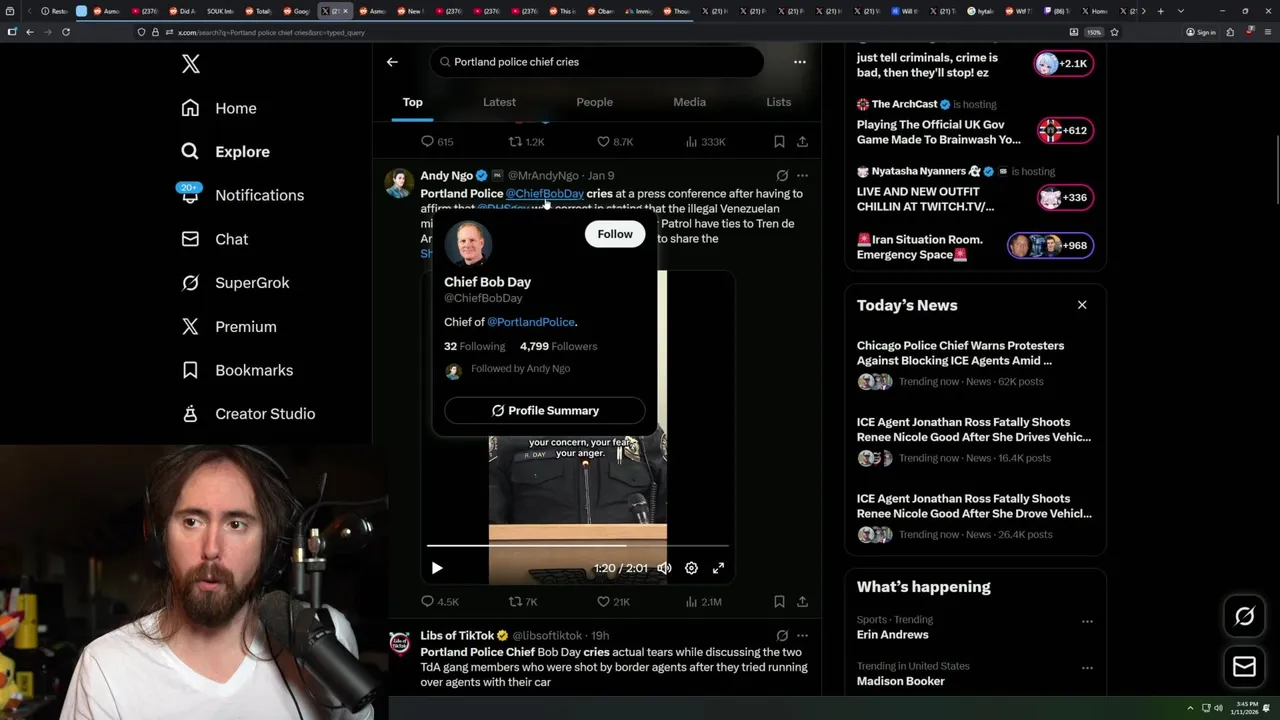Open Creator Studio in the sidebar

248,414
